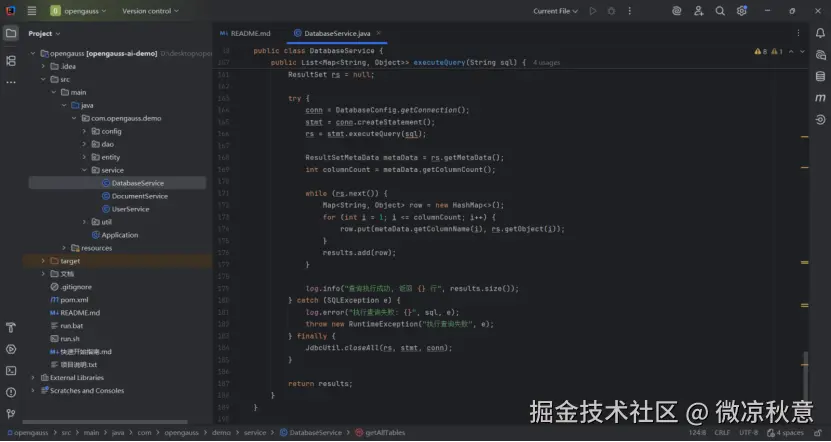Open the Notifications bell panel
The image size is (831, 442).
coord(820,33)
